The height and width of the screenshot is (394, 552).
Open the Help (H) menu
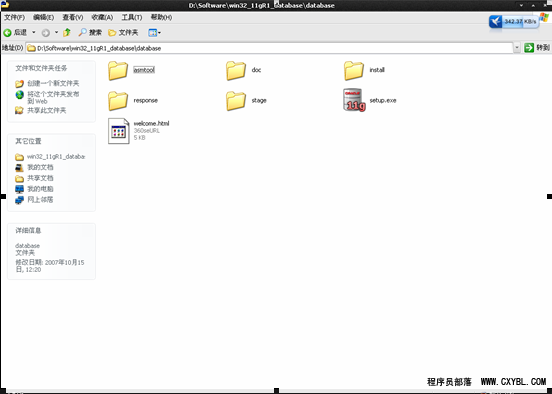[x=161, y=17]
